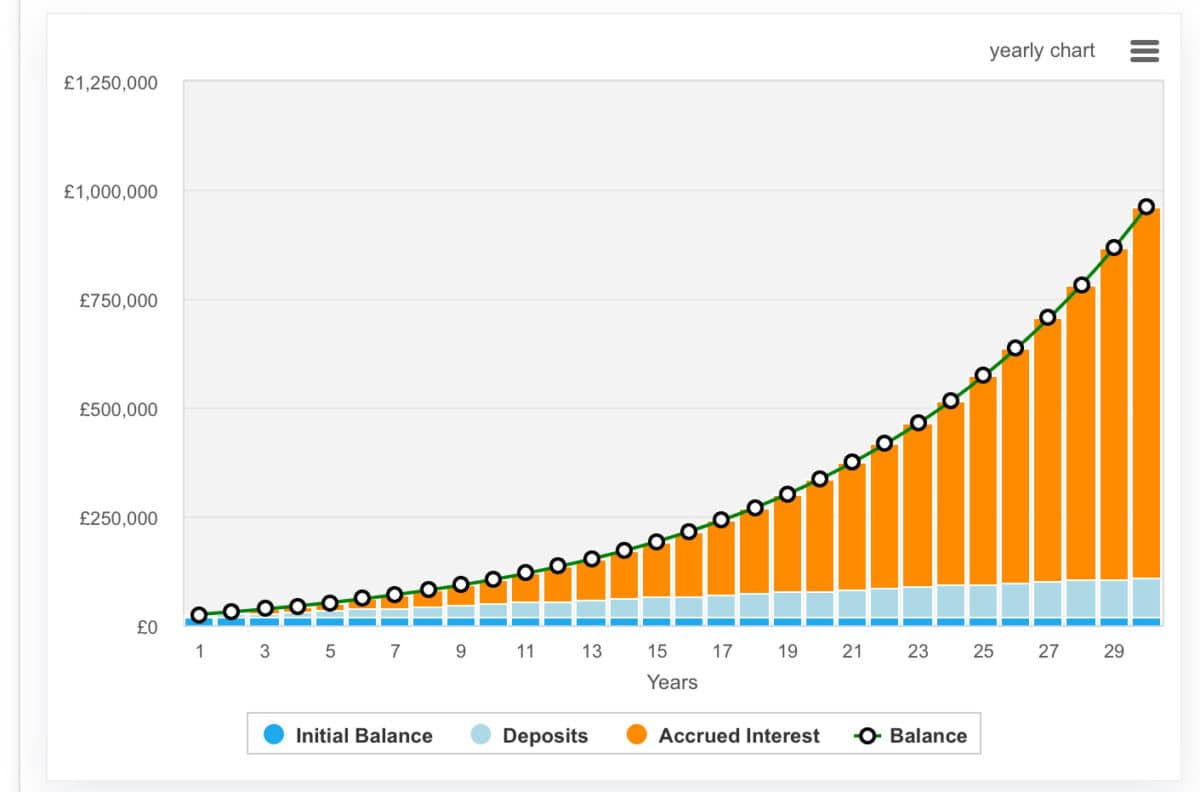This screenshot has width=1200, height=792.
Task: Click the year 23 light blue deposits segment
Action: 918,602
